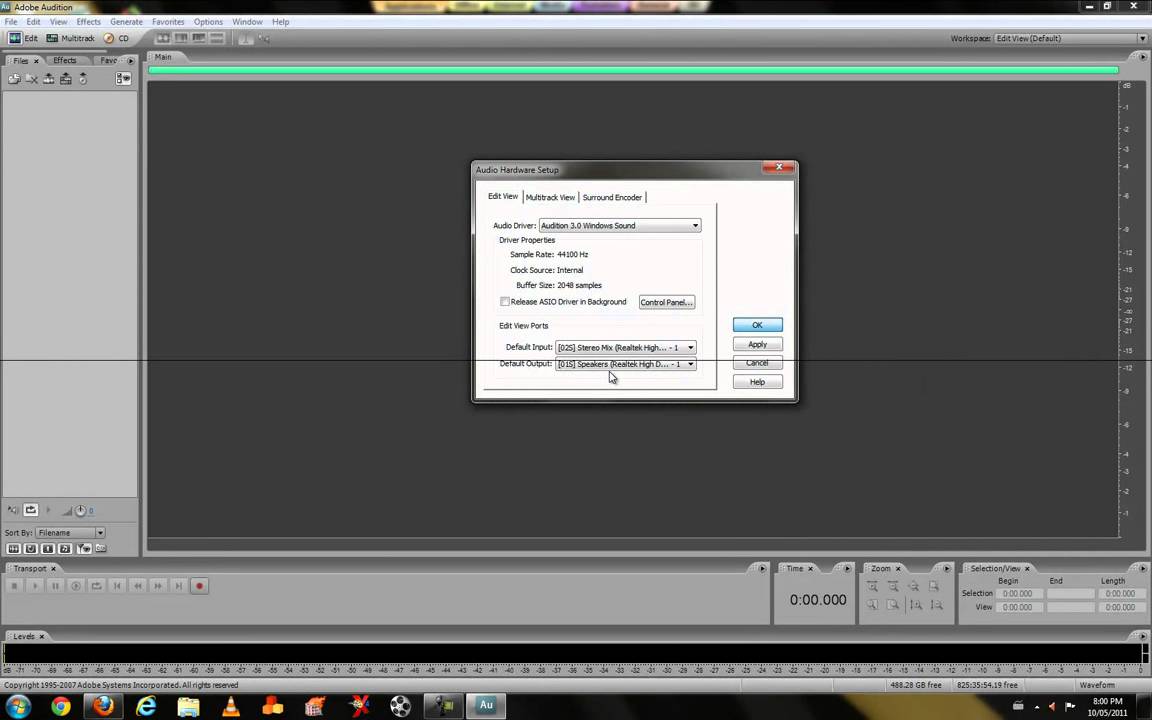The image size is (1152, 720).
Task: Click the Selection Begin time field
Action: [x=1018, y=594]
